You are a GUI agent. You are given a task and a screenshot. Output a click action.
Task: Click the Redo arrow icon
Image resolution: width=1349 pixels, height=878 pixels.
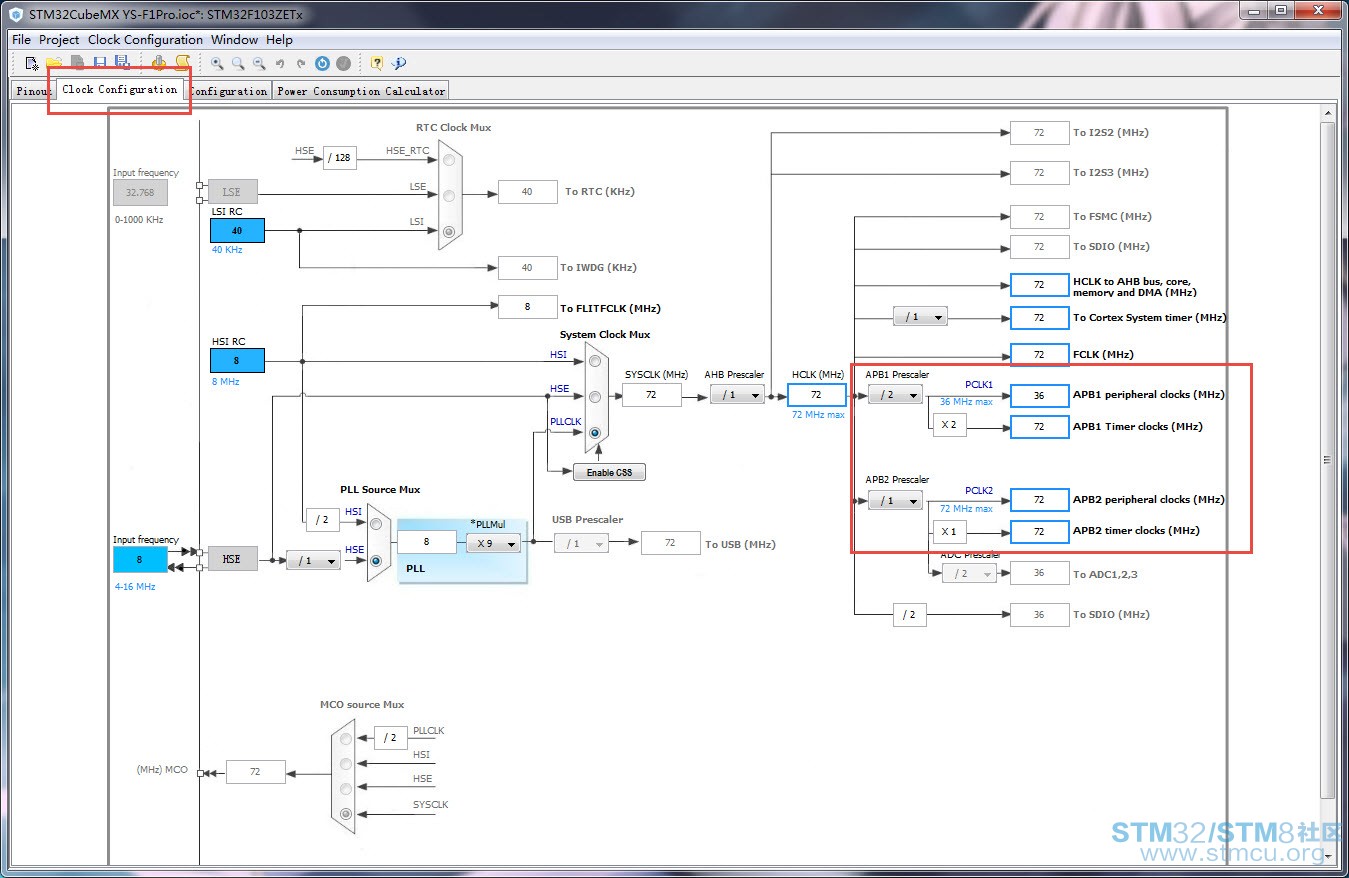tap(301, 64)
